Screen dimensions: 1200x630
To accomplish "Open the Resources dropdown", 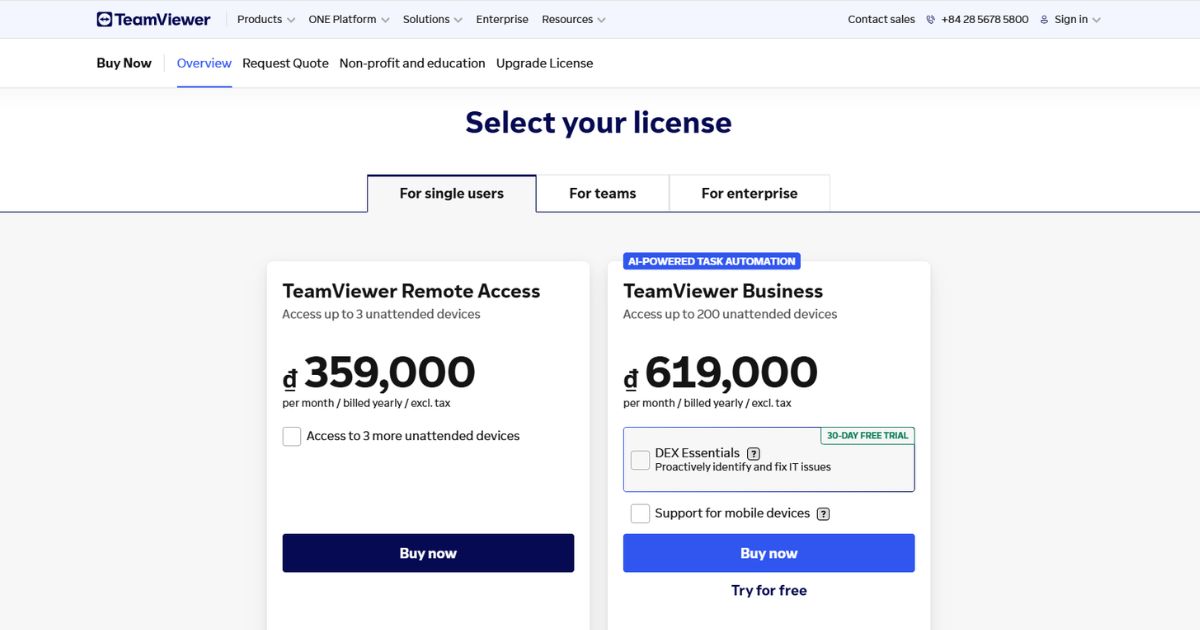I will [573, 19].
